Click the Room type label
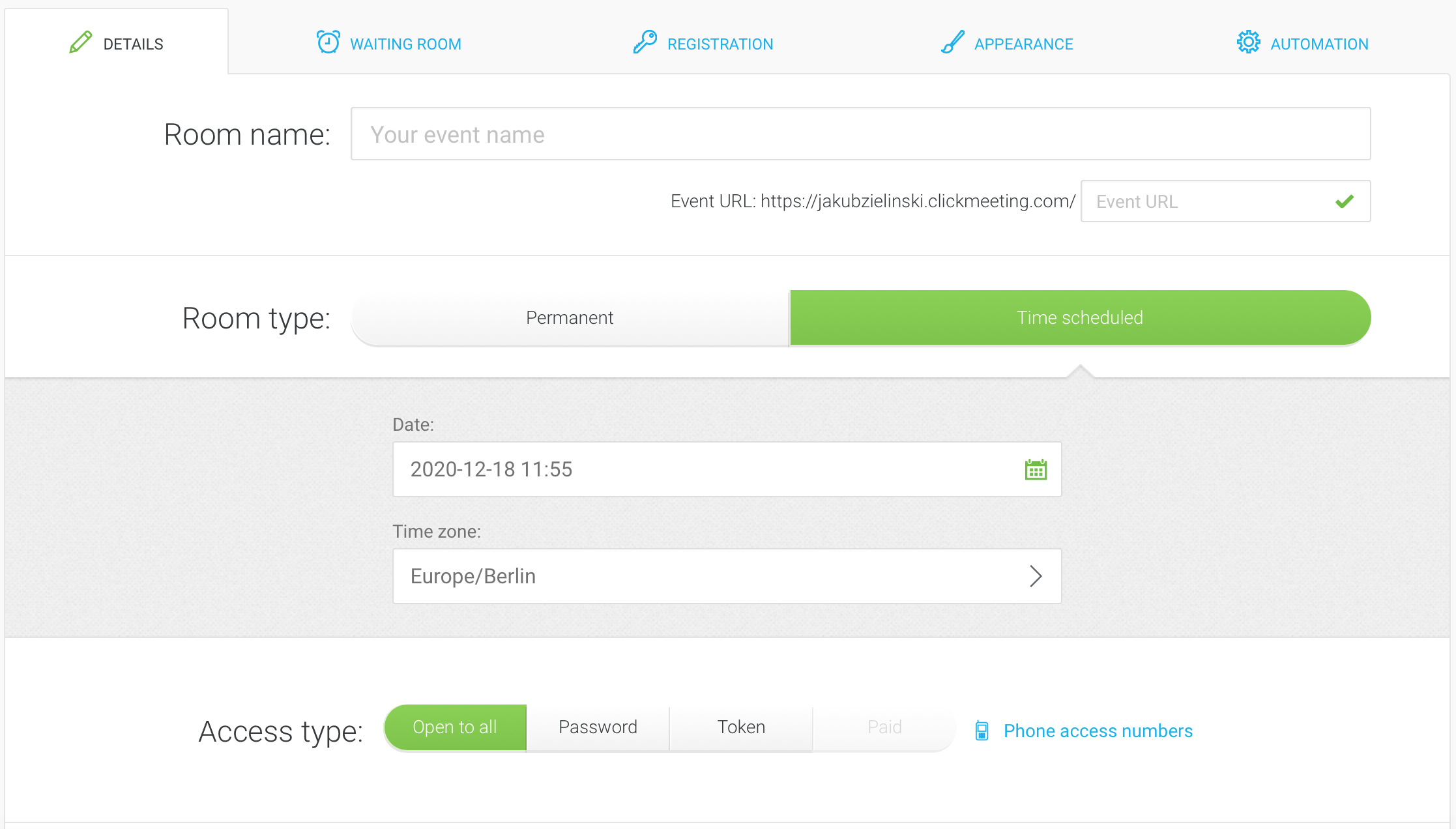1456x829 pixels. point(256,319)
